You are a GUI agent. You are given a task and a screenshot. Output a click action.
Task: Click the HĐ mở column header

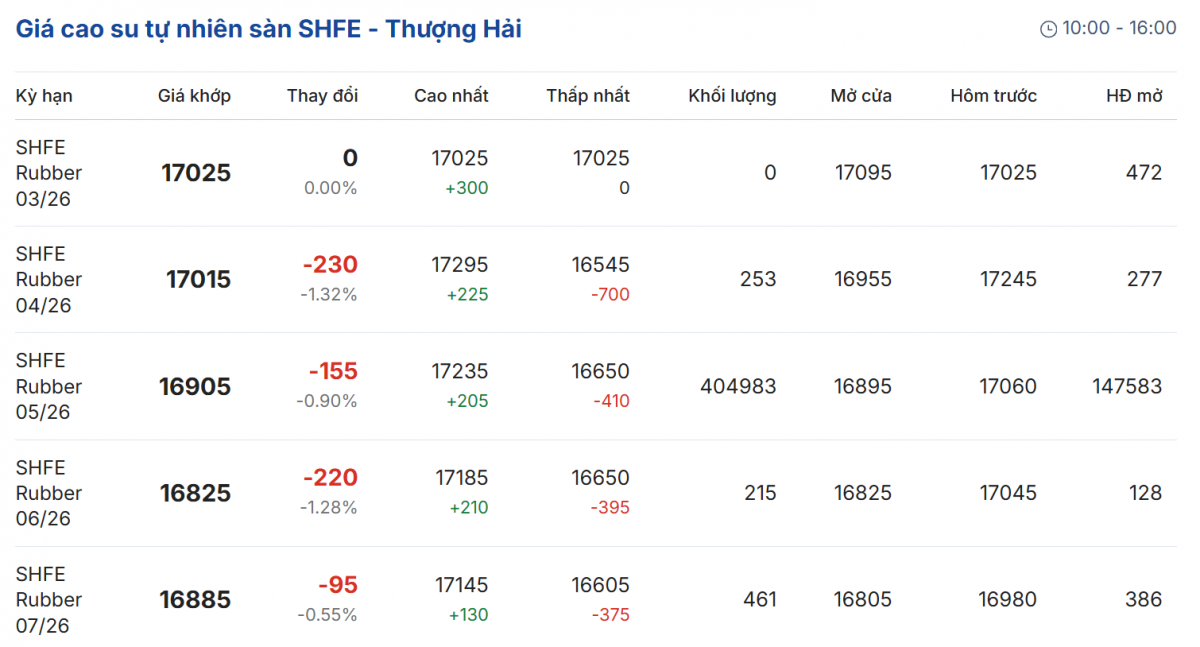coord(1134,96)
